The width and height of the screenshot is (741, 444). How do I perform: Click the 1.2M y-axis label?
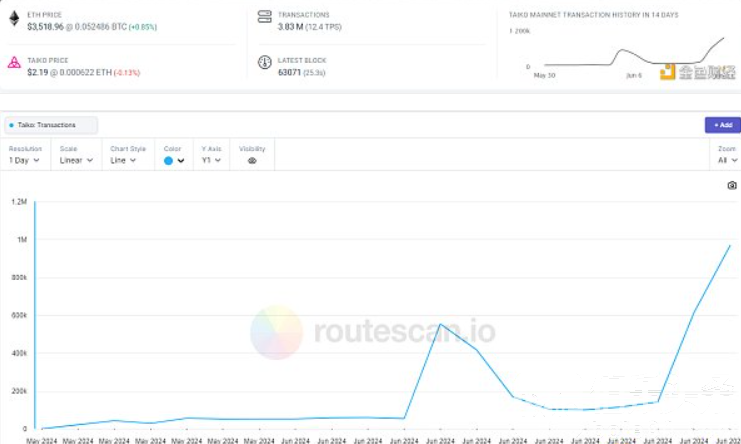pyautogui.click(x=19, y=202)
